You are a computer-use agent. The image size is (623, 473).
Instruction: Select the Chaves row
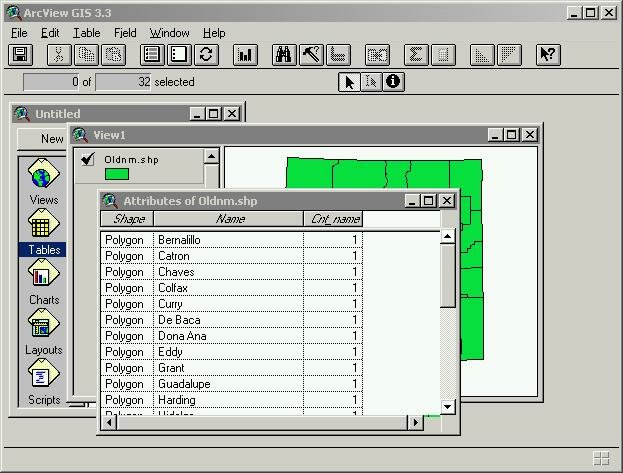[232, 272]
